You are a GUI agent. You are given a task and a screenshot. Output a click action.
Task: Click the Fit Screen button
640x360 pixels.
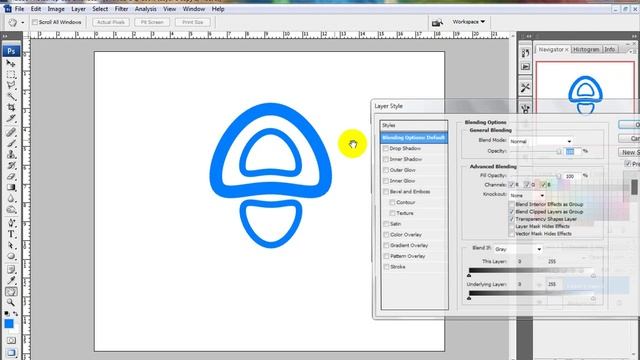[x=152, y=22]
